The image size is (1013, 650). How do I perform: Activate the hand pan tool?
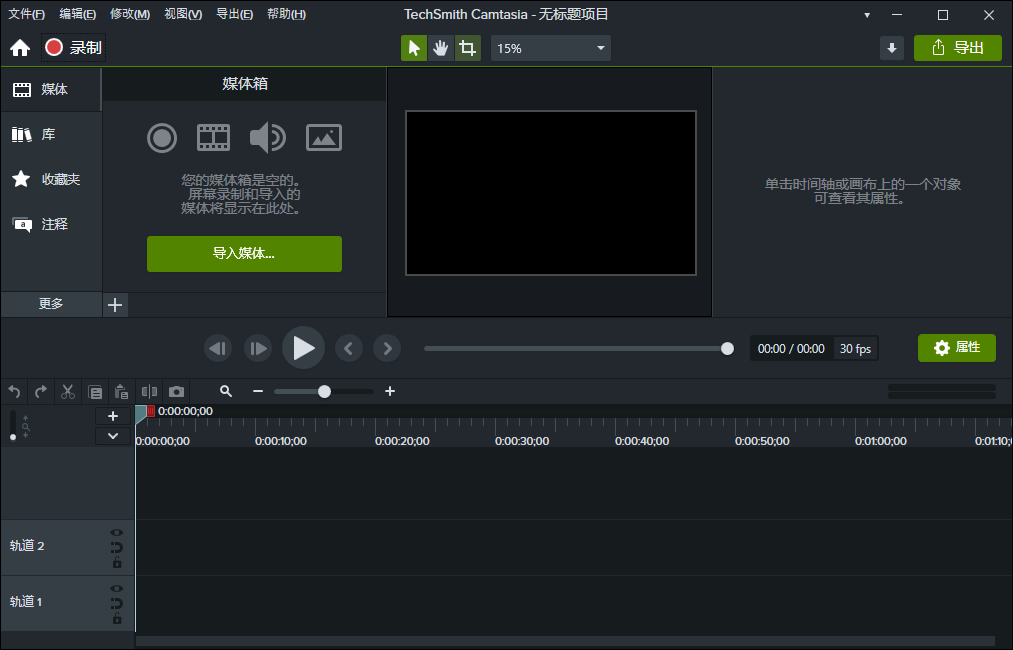[x=441, y=48]
